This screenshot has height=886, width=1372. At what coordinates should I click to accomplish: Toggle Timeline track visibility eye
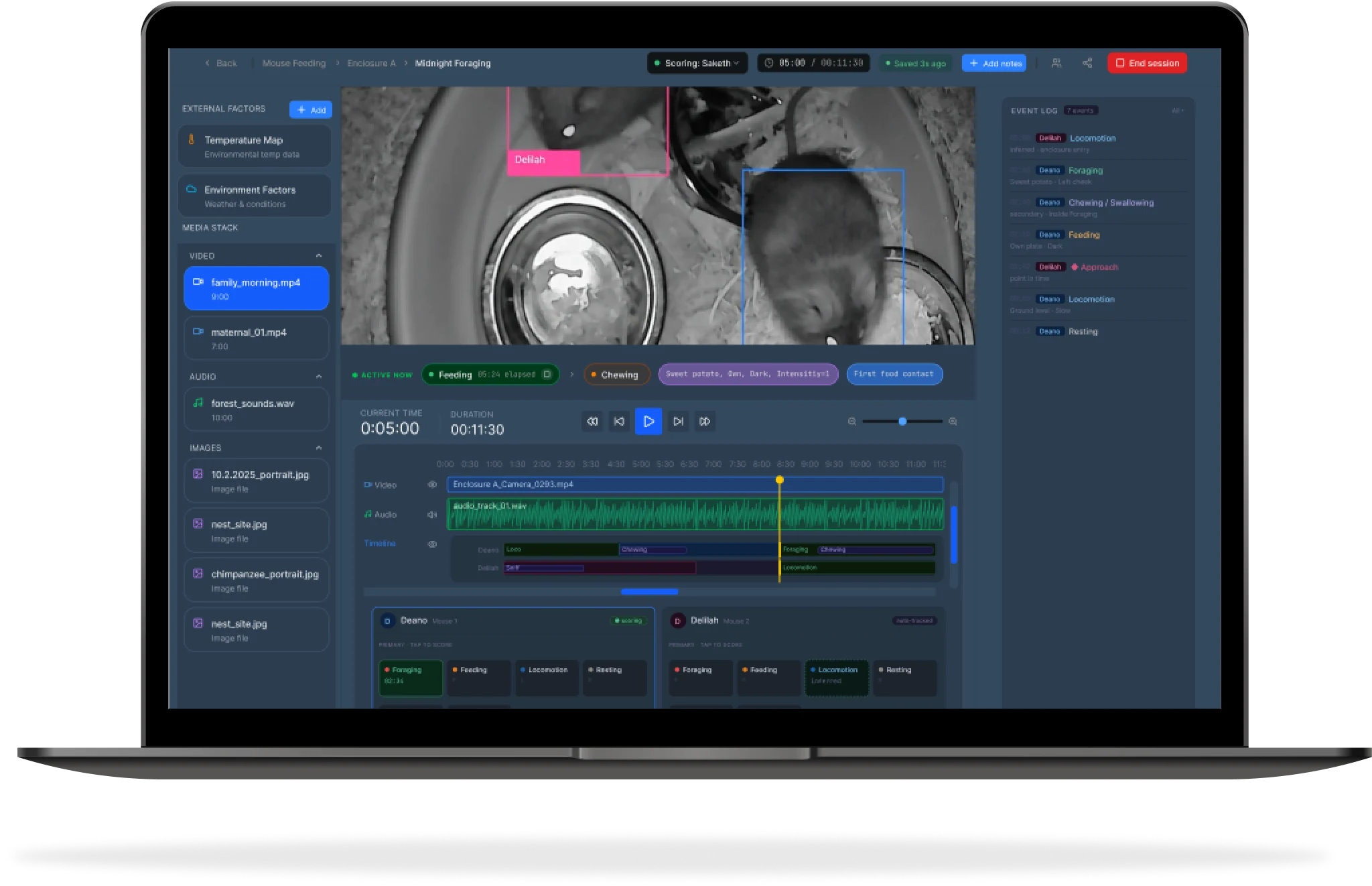tap(432, 544)
